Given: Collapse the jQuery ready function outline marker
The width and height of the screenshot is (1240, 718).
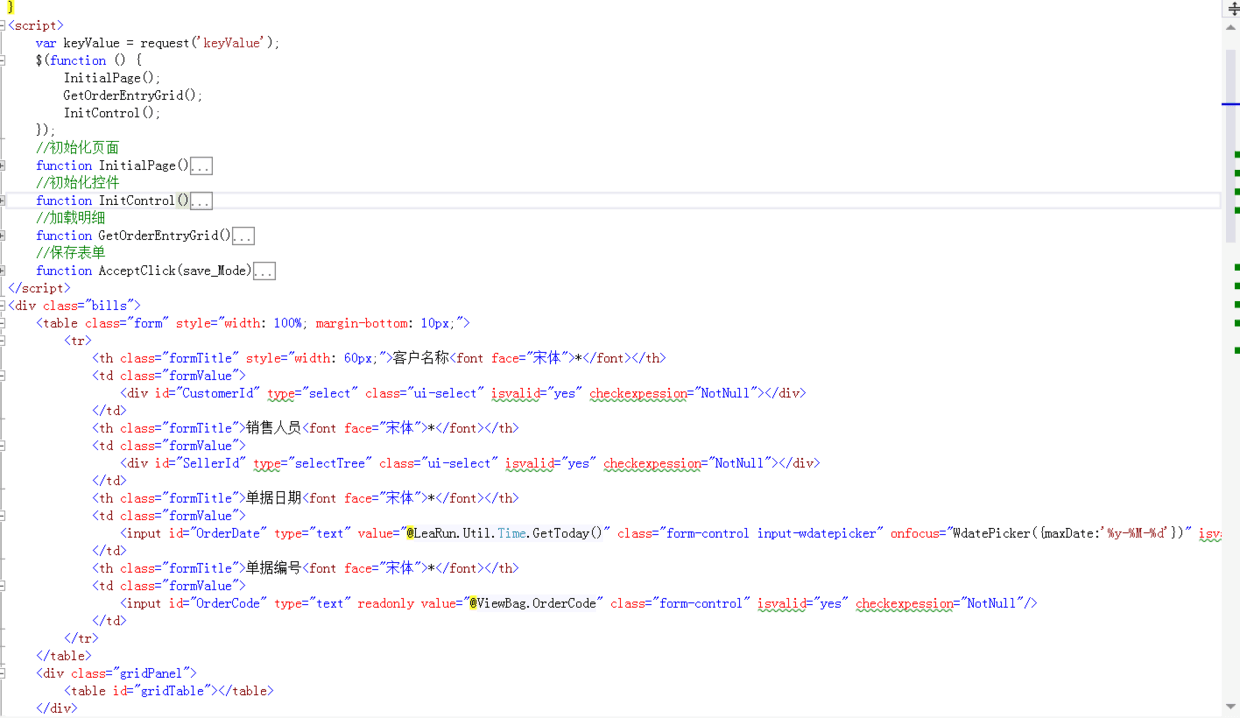Looking at the screenshot, I should (x=3, y=60).
